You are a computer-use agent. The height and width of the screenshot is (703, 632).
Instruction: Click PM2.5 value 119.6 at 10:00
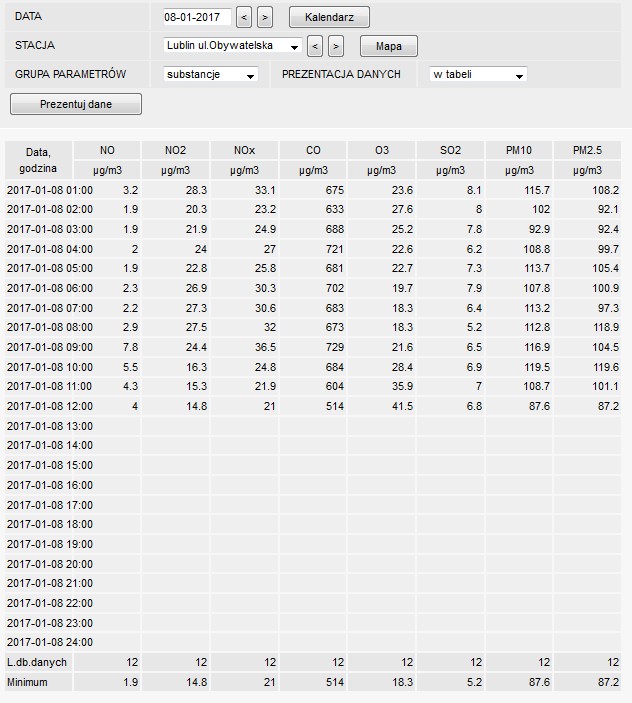[x=606, y=367]
